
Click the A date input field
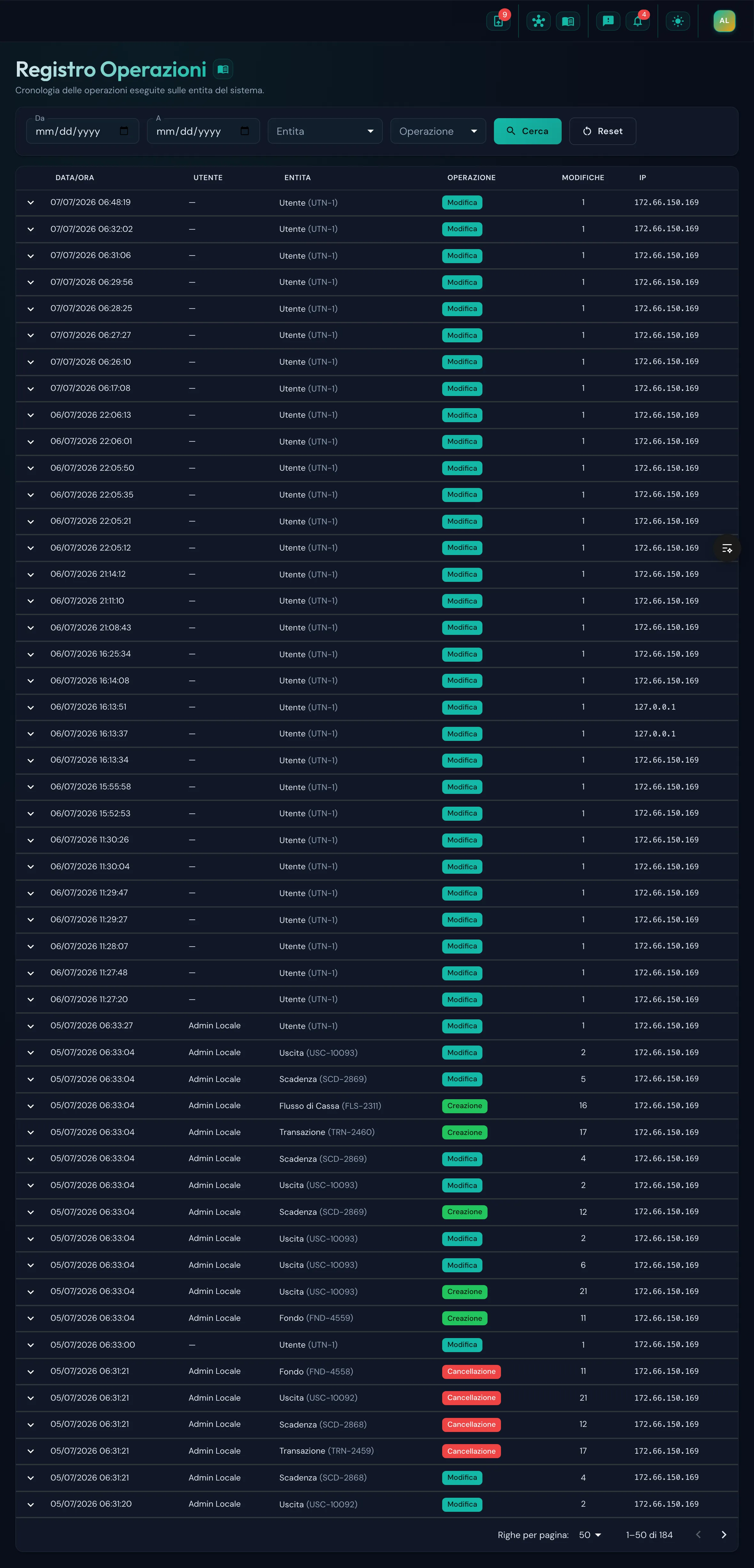tap(203, 131)
